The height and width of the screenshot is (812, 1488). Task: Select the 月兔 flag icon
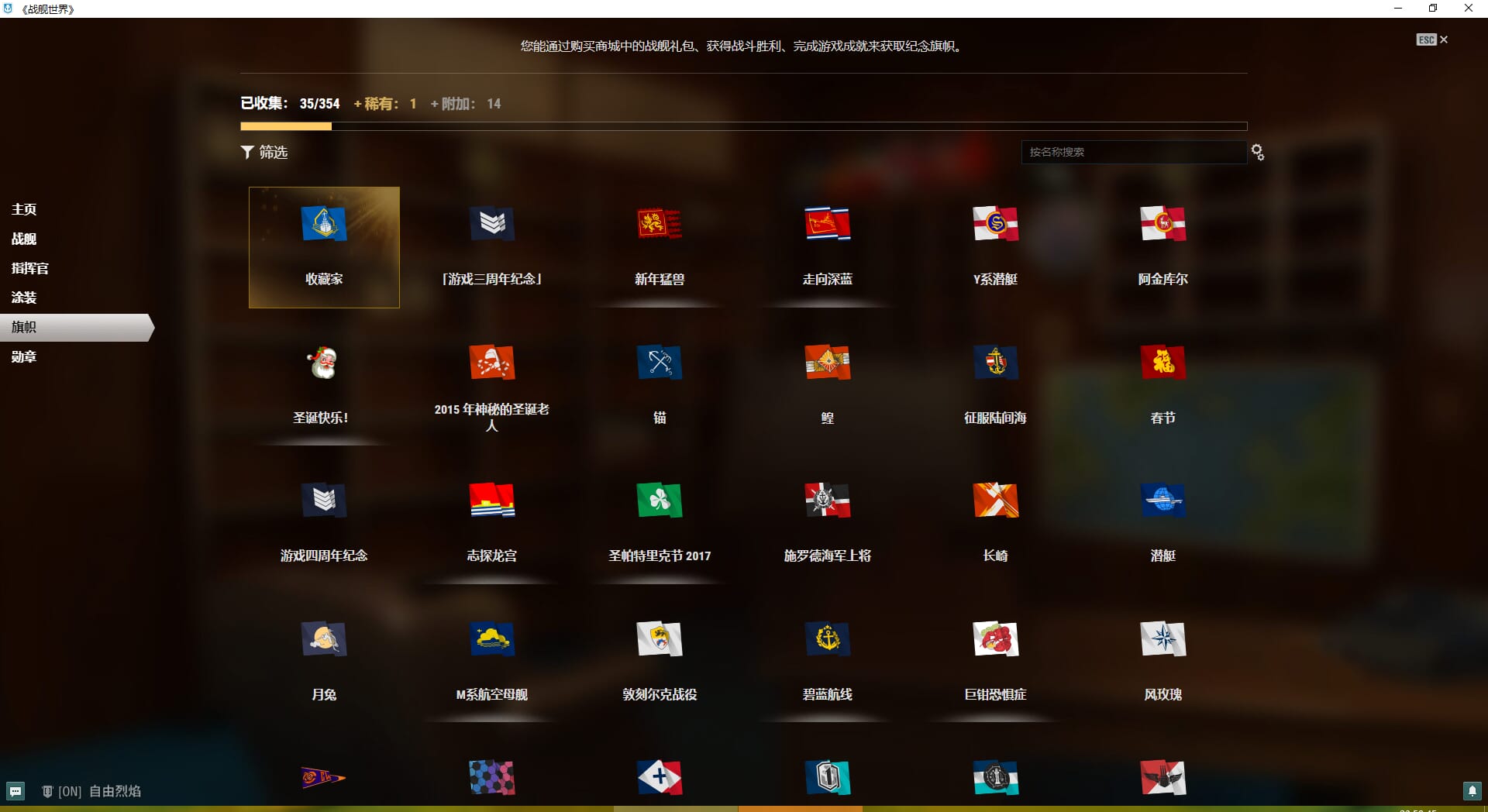[x=323, y=639]
